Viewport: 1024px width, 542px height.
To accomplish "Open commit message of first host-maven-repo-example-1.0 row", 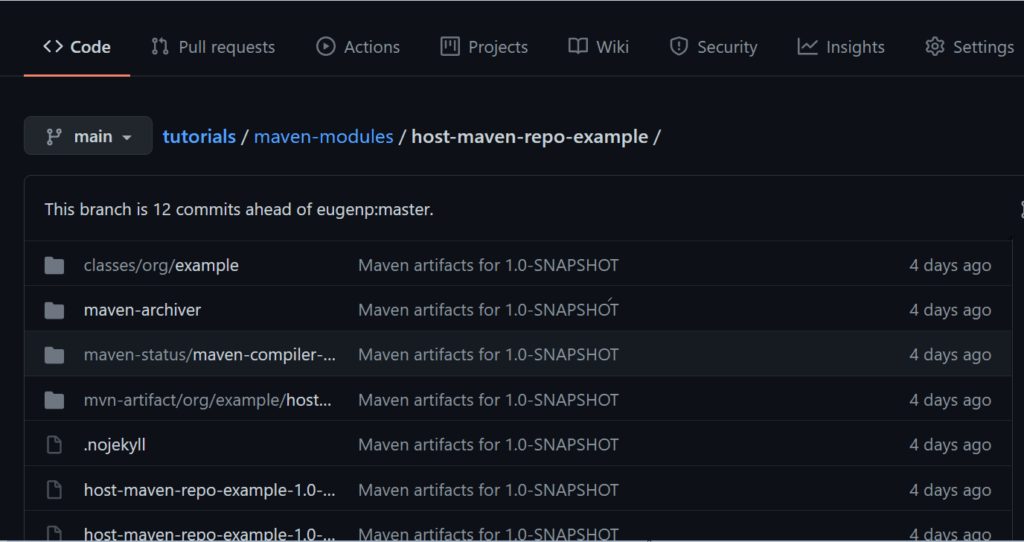I will [x=488, y=490].
